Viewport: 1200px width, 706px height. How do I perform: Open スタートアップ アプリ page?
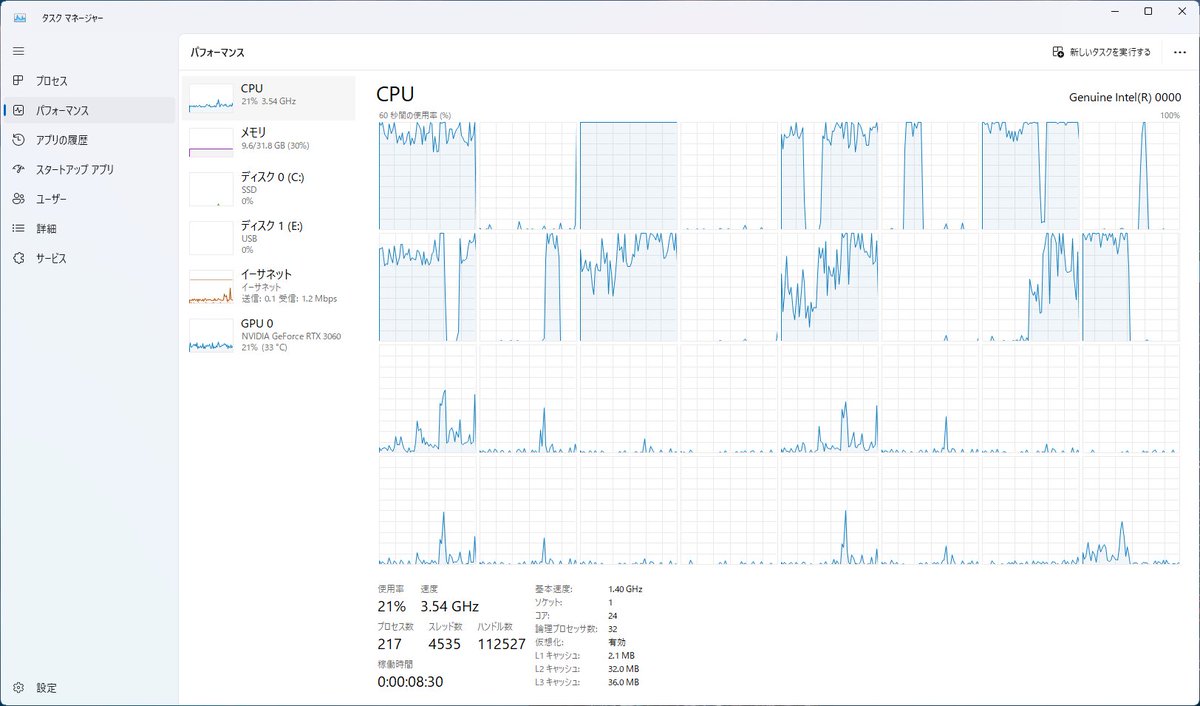point(89,169)
